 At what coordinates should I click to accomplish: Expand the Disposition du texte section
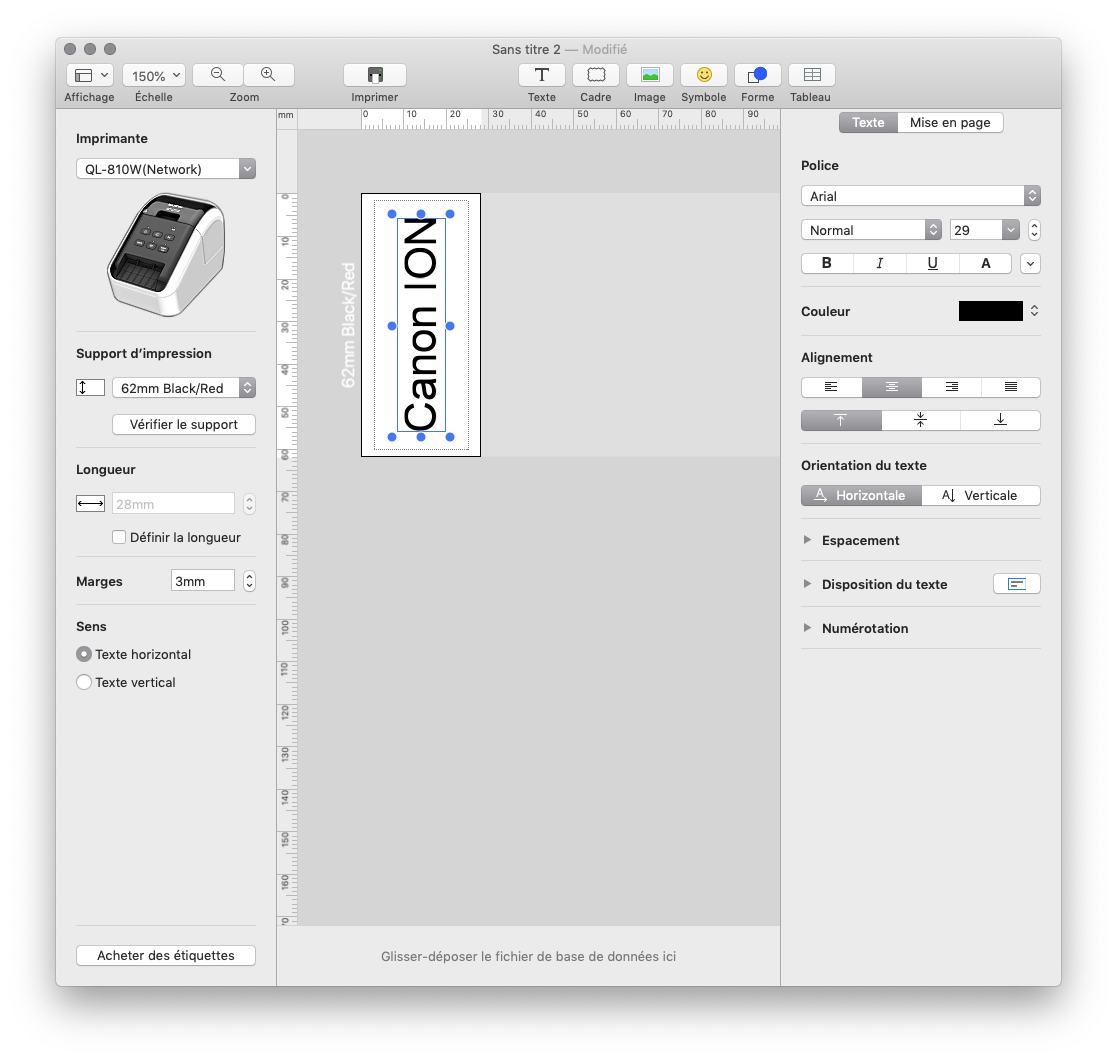click(807, 584)
